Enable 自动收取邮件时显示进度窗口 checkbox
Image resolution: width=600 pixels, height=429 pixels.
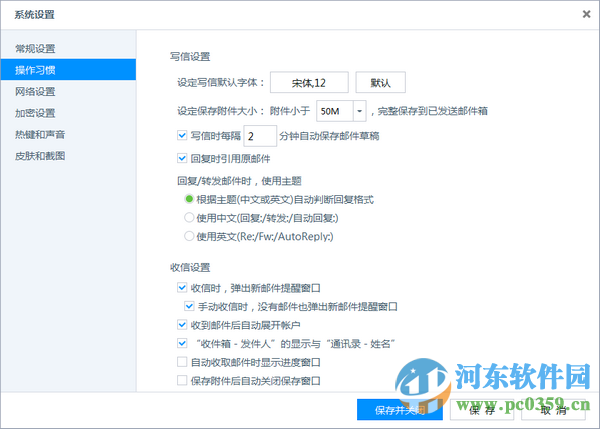point(182,362)
